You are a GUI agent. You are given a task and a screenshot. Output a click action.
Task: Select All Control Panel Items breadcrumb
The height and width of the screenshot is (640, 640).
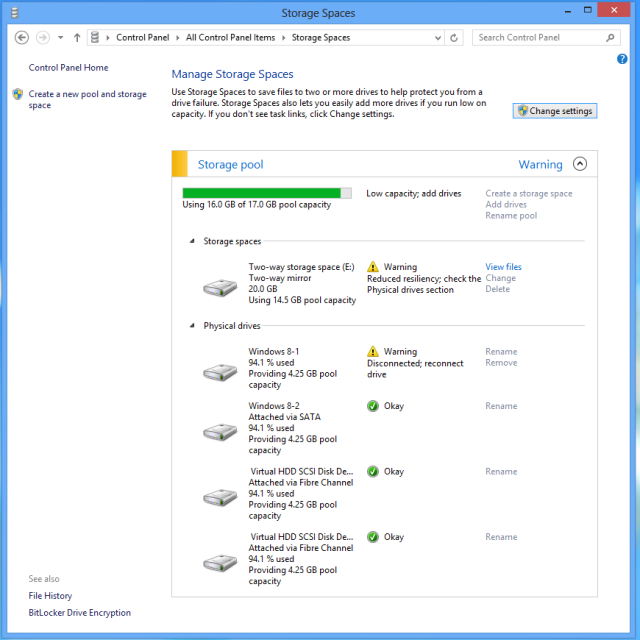[x=230, y=38]
